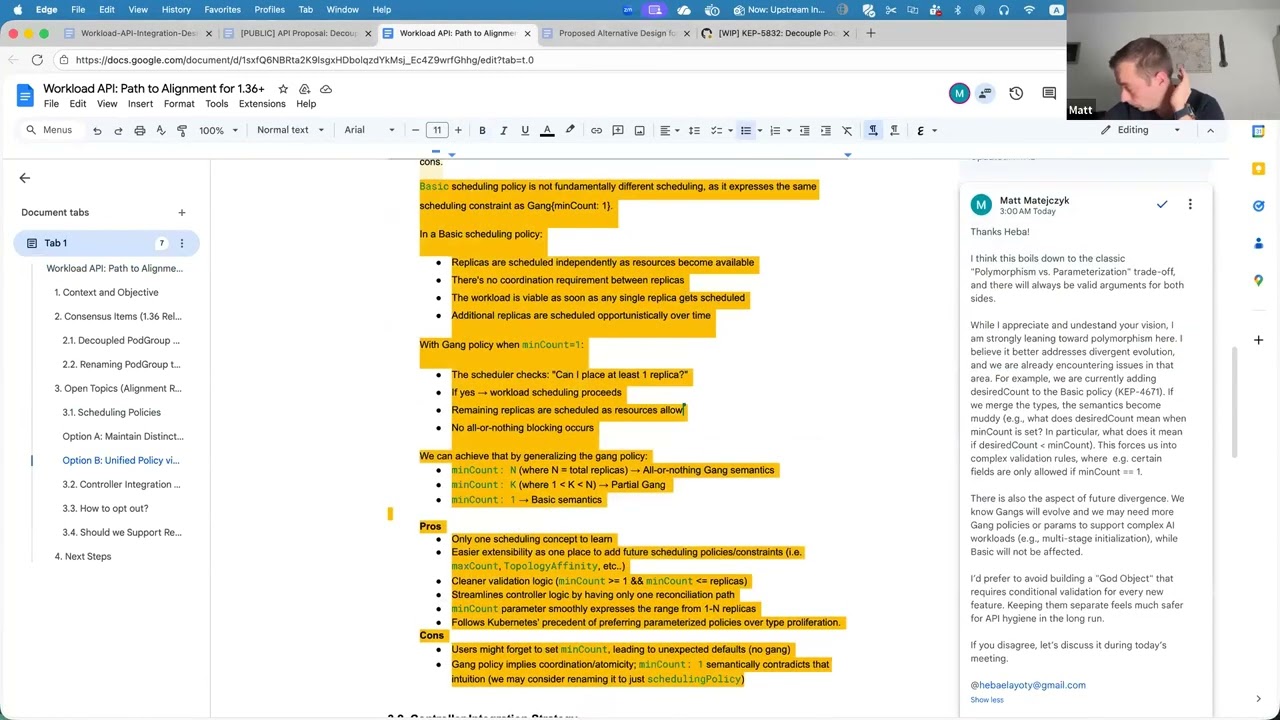Activate the paint format tool
The height and width of the screenshot is (720, 1280).
(182, 130)
